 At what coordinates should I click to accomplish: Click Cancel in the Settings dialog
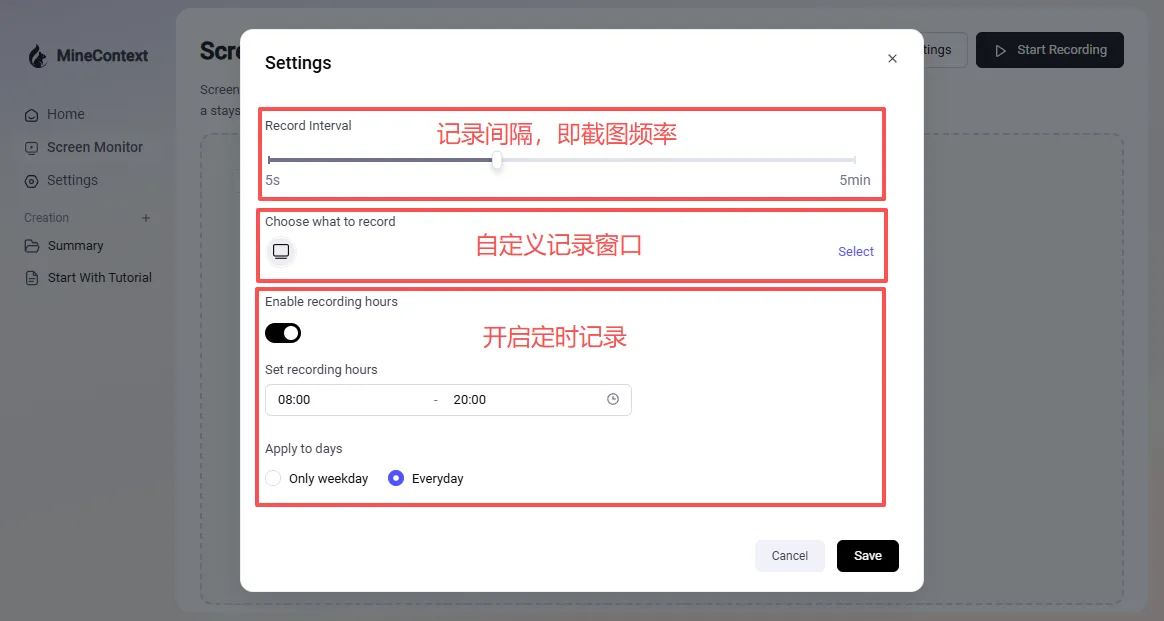pyautogui.click(x=789, y=555)
